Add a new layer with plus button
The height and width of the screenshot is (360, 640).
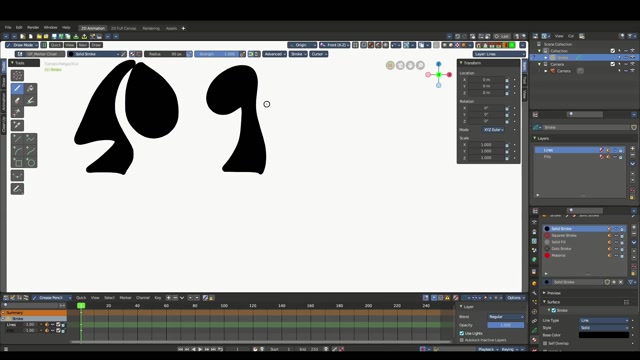633,149
